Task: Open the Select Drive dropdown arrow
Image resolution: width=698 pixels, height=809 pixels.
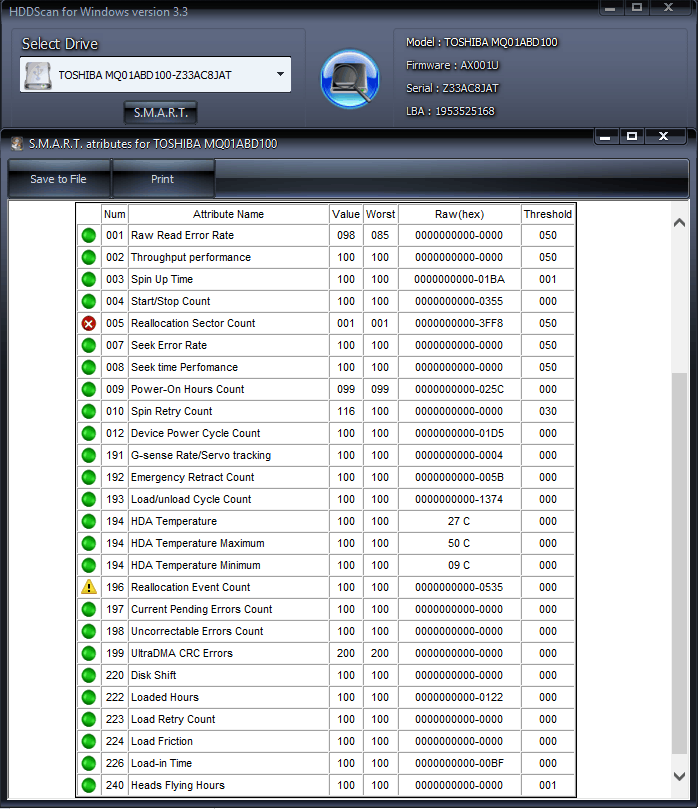Action: click(280, 74)
